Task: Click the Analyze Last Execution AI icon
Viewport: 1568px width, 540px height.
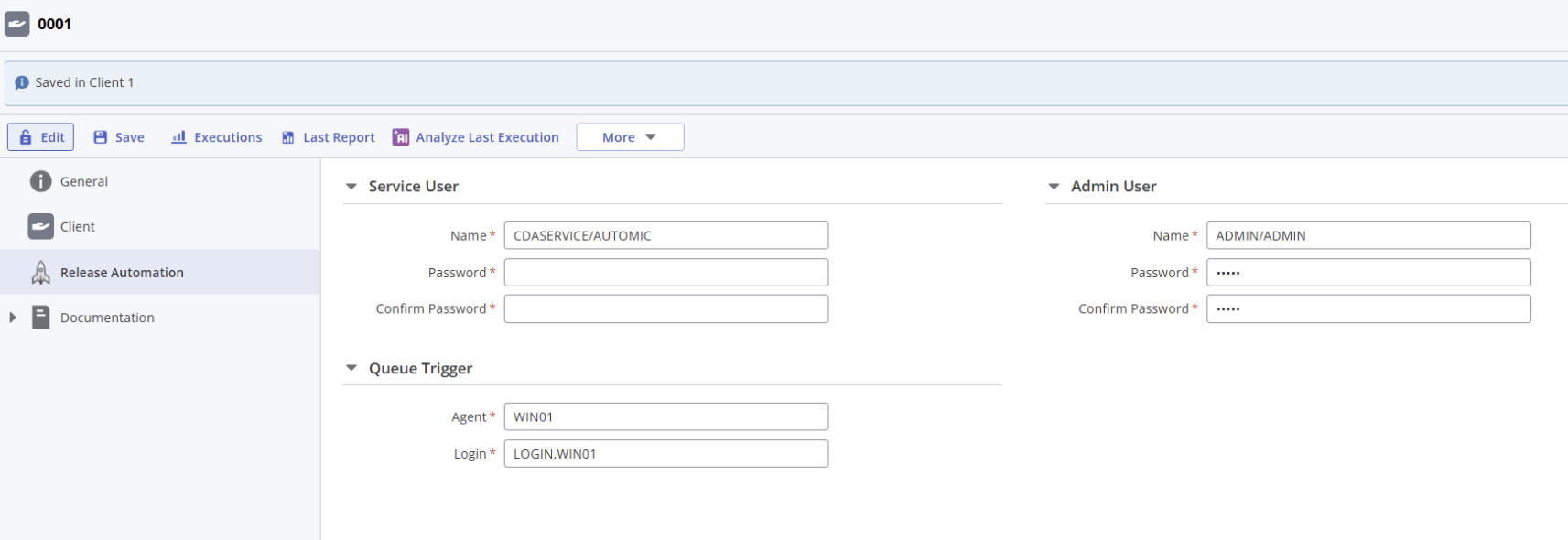Action: 401,137
